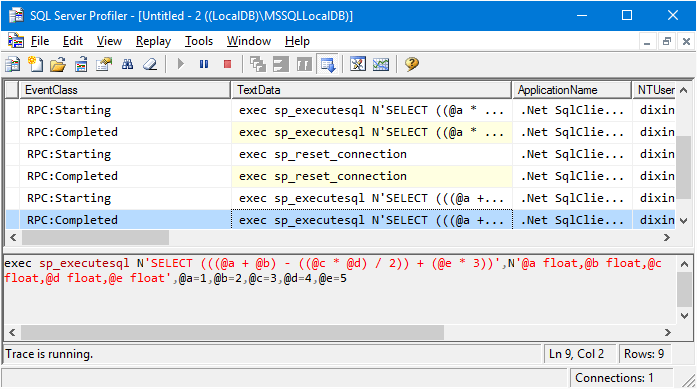Click up arrow of detail pane scrollbar

pyautogui.click(x=685, y=264)
